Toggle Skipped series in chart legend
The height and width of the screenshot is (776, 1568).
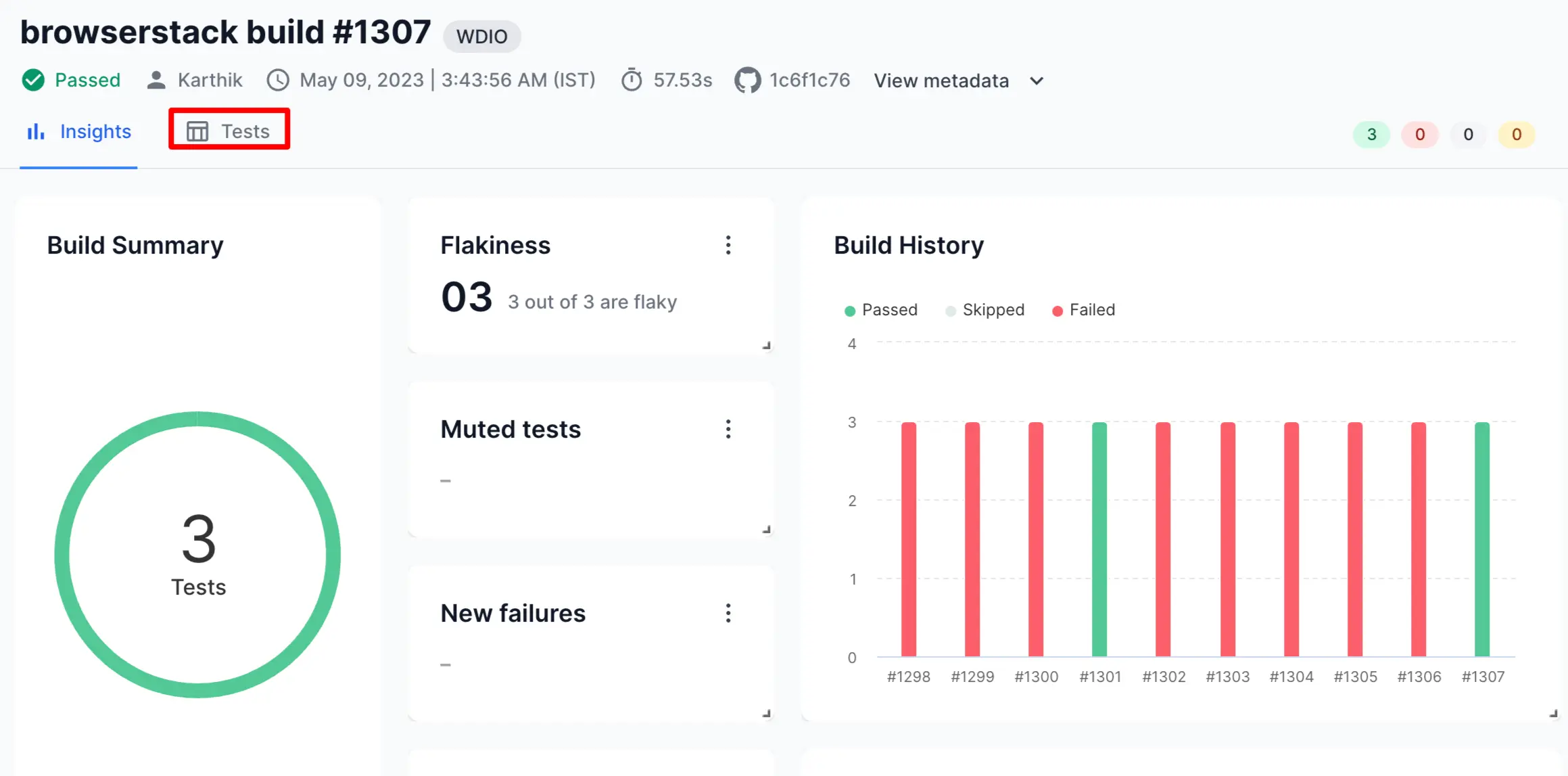[985, 310]
